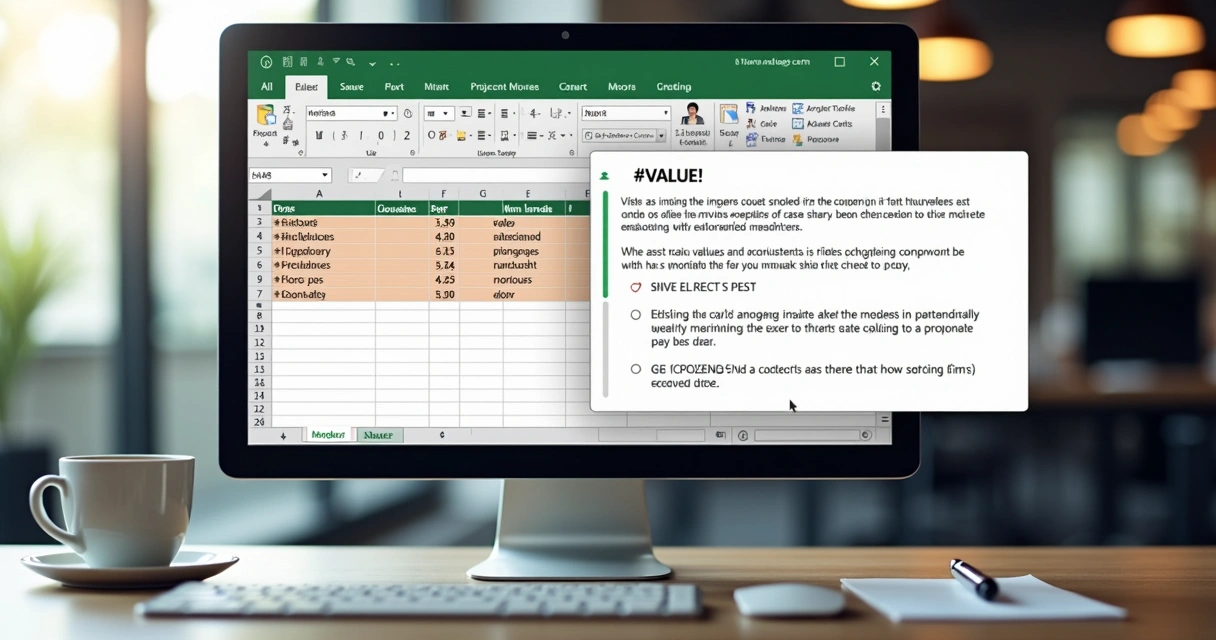Click the icon beside Arglar Tuble
The width and height of the screenshot is (1216, 640).
pos(798,108)
